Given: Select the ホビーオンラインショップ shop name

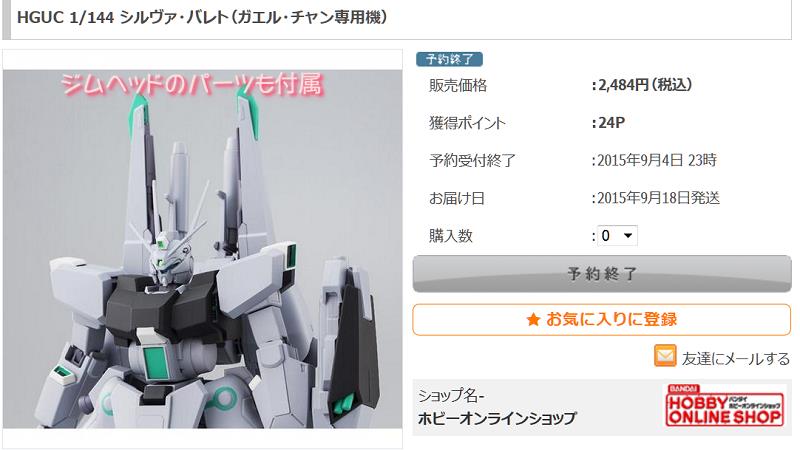Looking at the screenshot, I should [497, 418].
